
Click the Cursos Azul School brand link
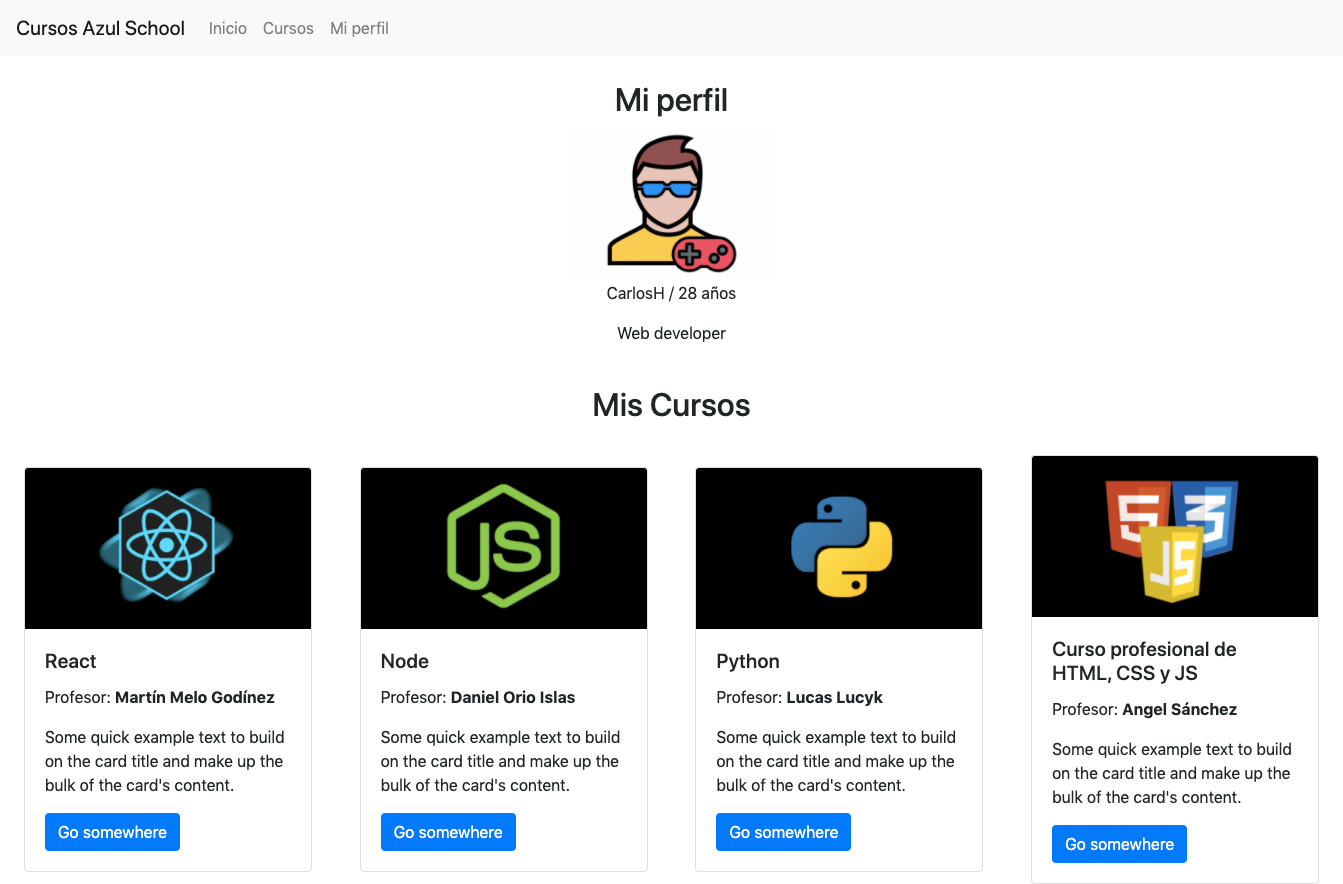[x=101, y=28]
